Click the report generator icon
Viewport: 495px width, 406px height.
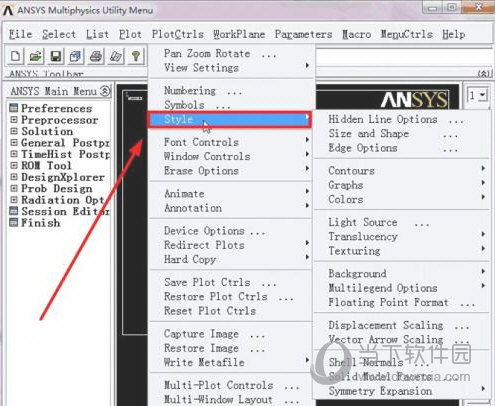(116, 56)
